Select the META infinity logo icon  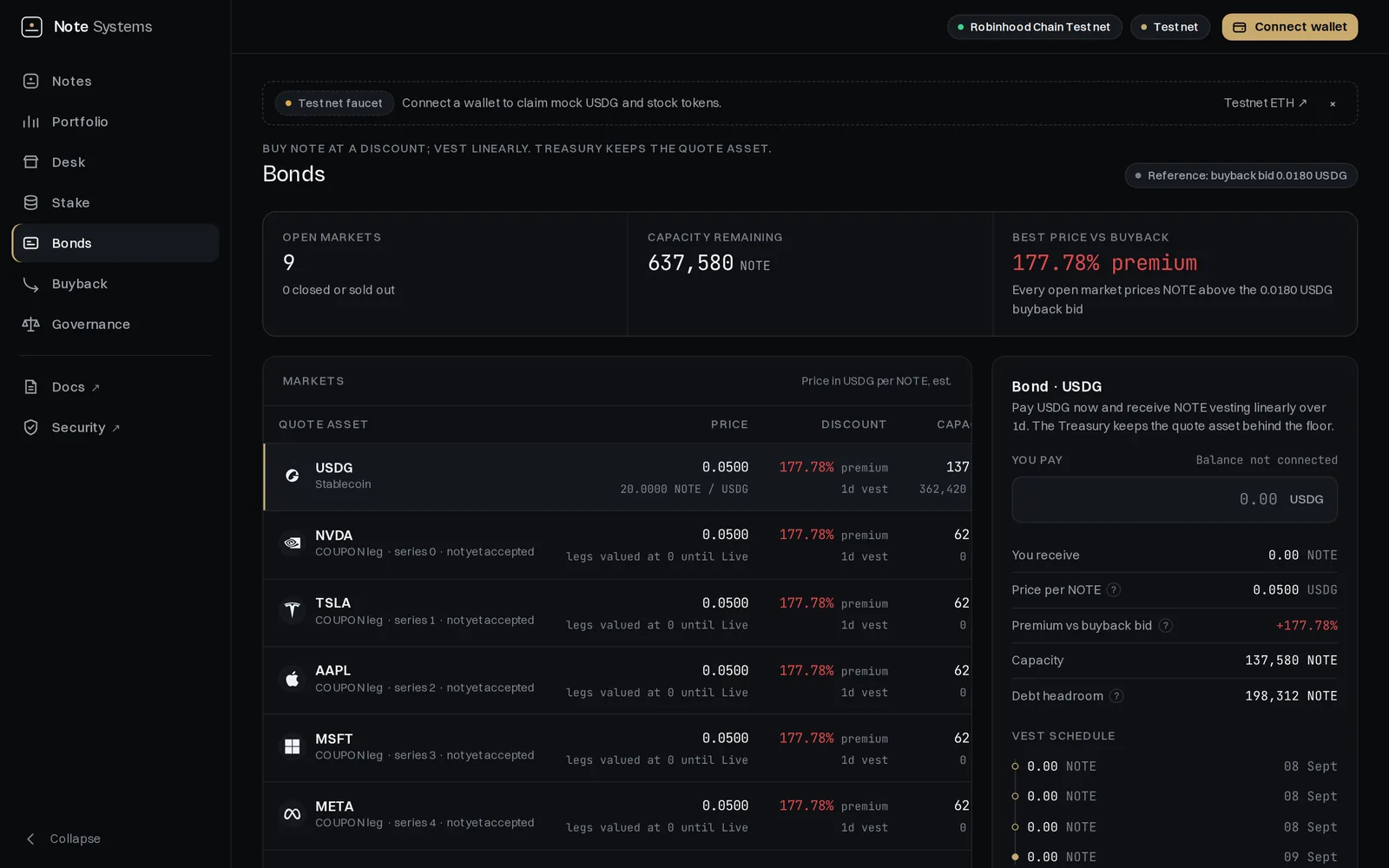click(293, 814)
